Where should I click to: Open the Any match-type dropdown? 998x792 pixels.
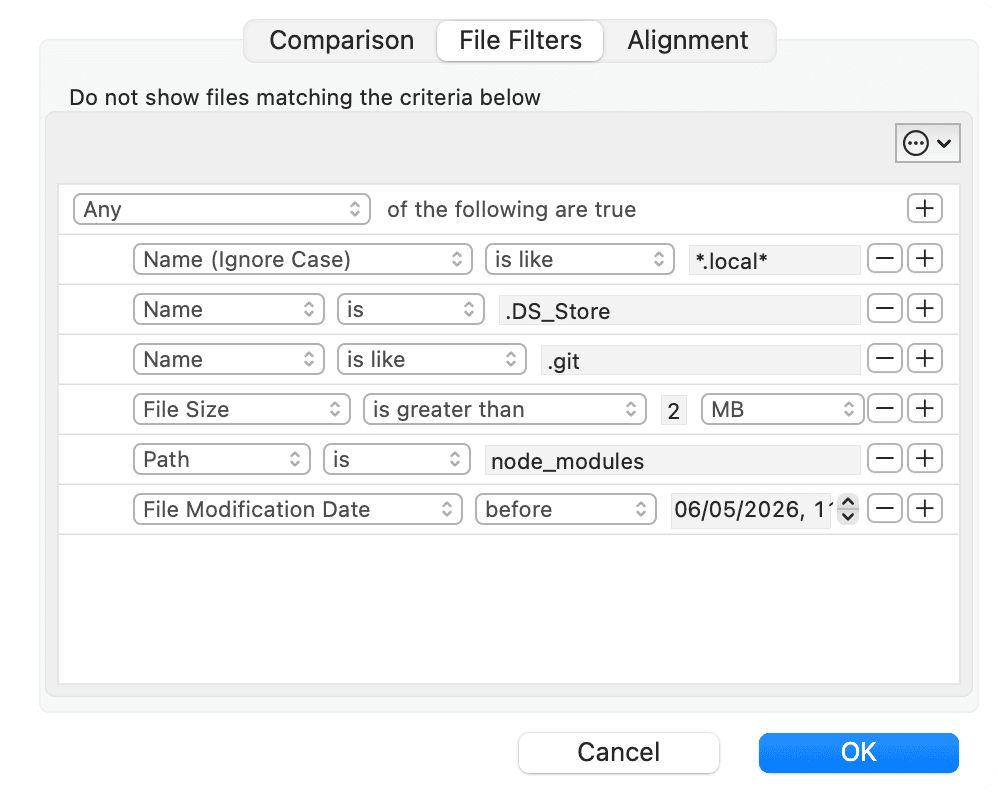pyautogui.click(x=221, y=209)
